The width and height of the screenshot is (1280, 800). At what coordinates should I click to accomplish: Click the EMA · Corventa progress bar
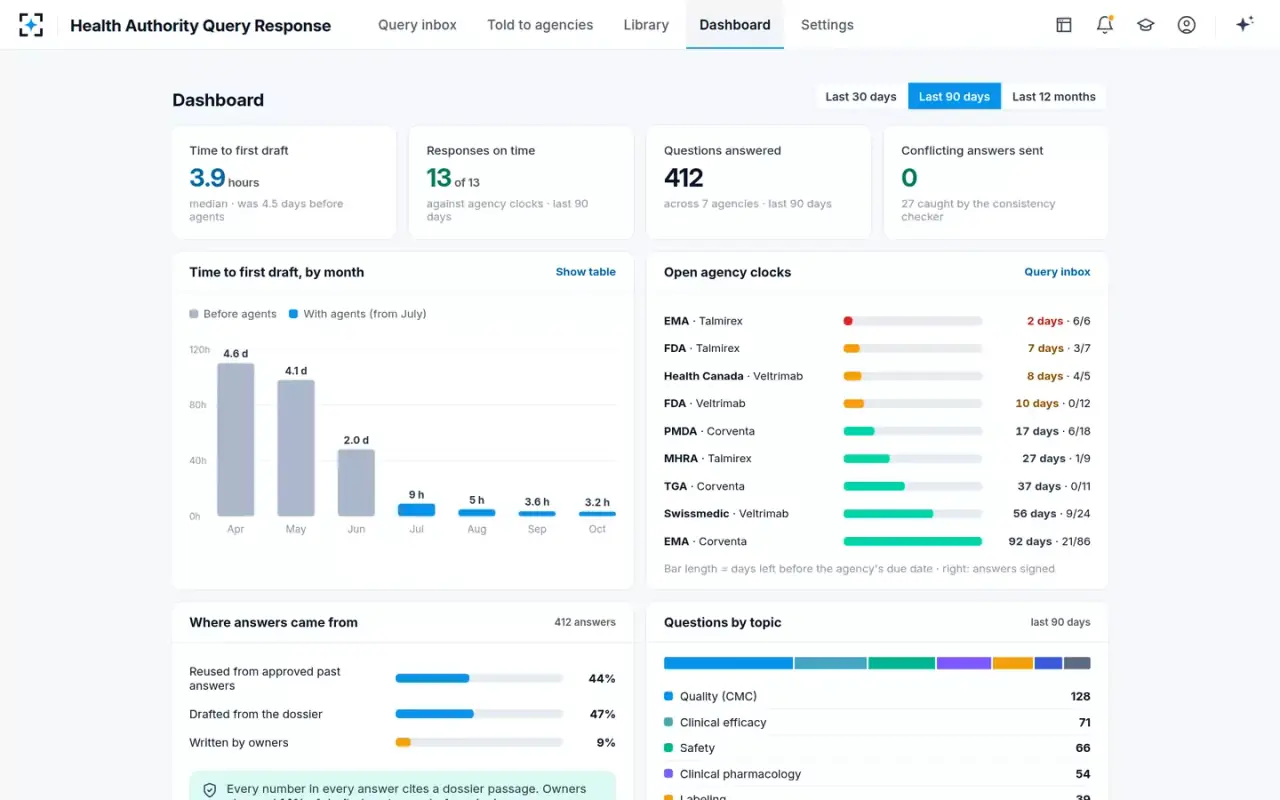coord(913,541)
